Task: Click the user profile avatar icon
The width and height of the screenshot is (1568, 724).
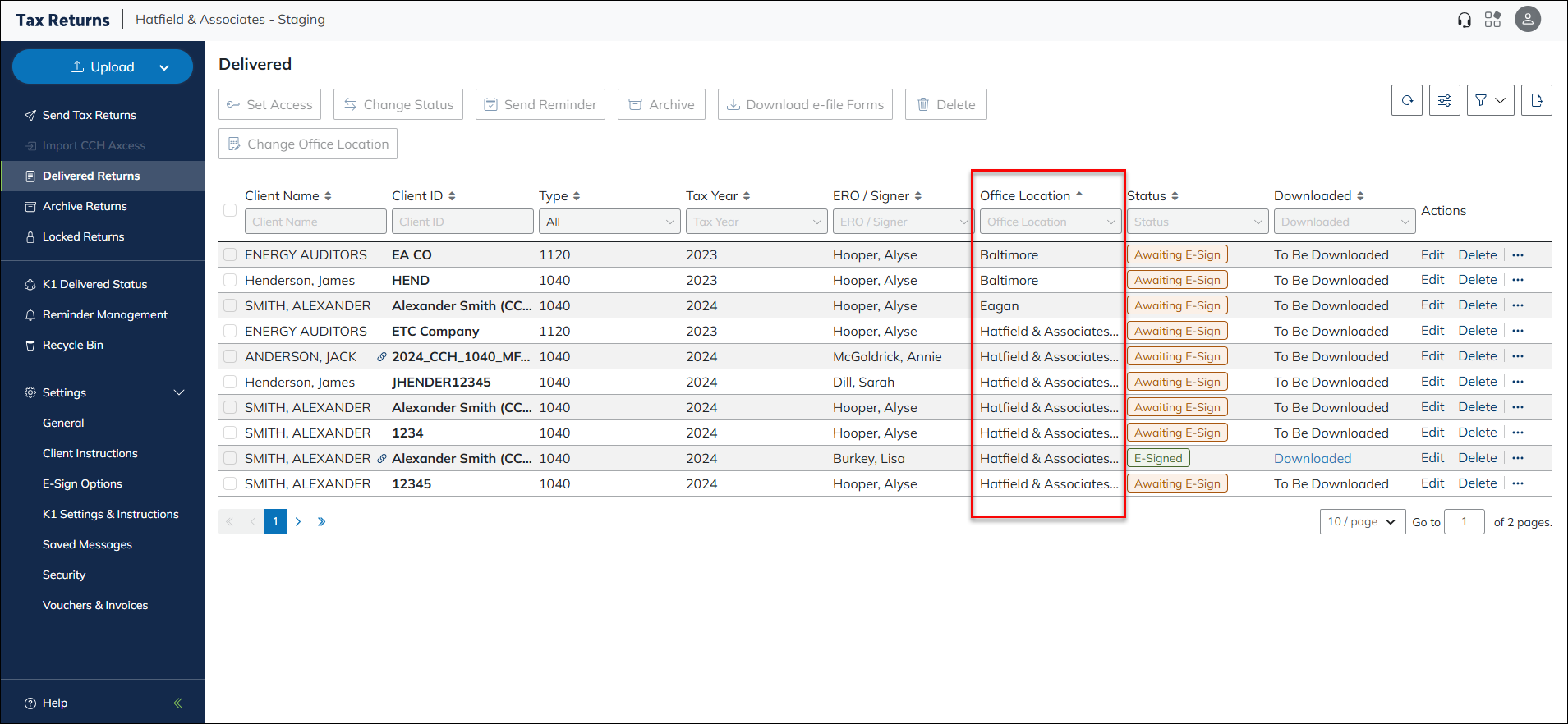Action: 1527,20
